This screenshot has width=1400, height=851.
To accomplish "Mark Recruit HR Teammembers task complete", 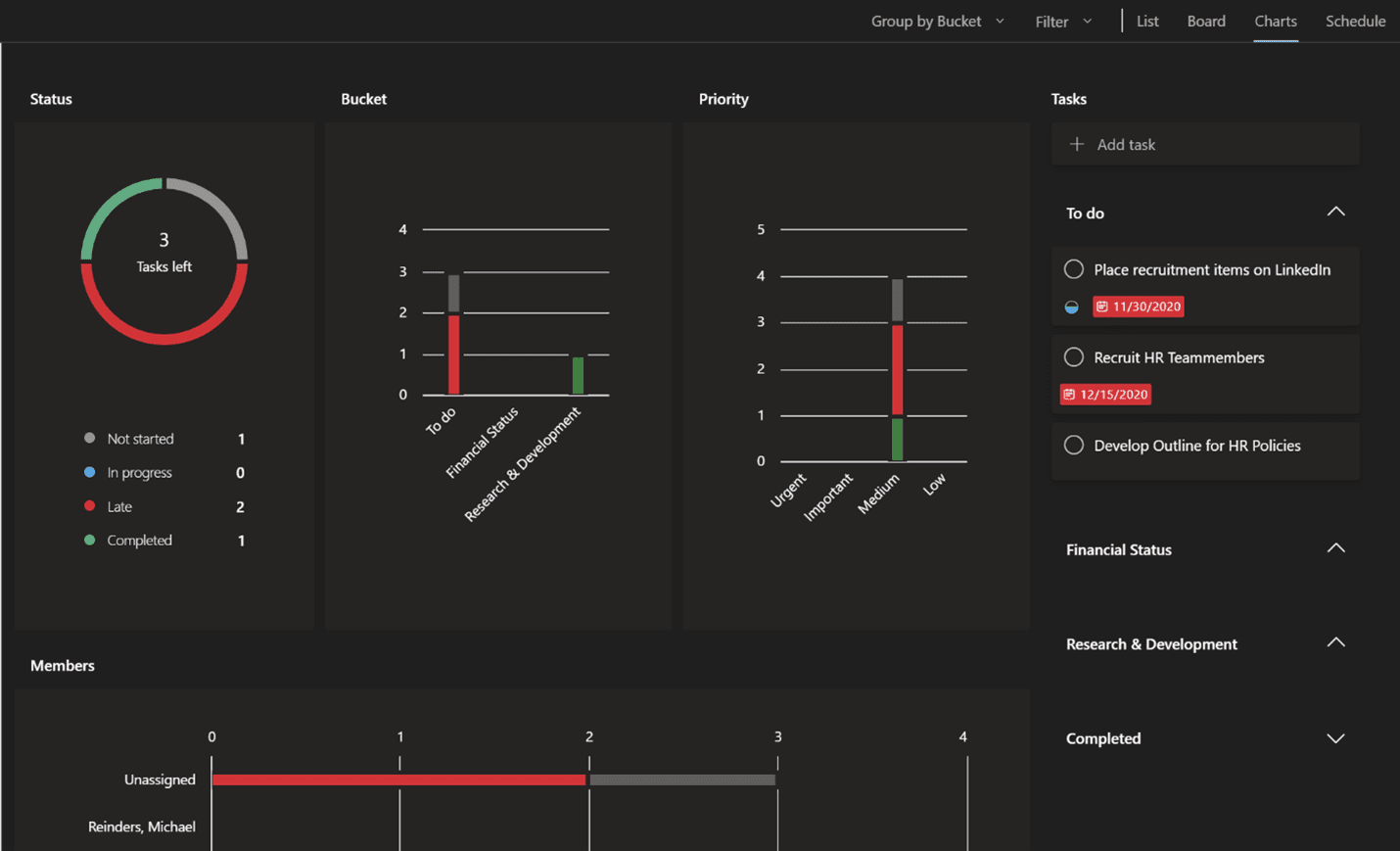I will [x=1074, y=357].
